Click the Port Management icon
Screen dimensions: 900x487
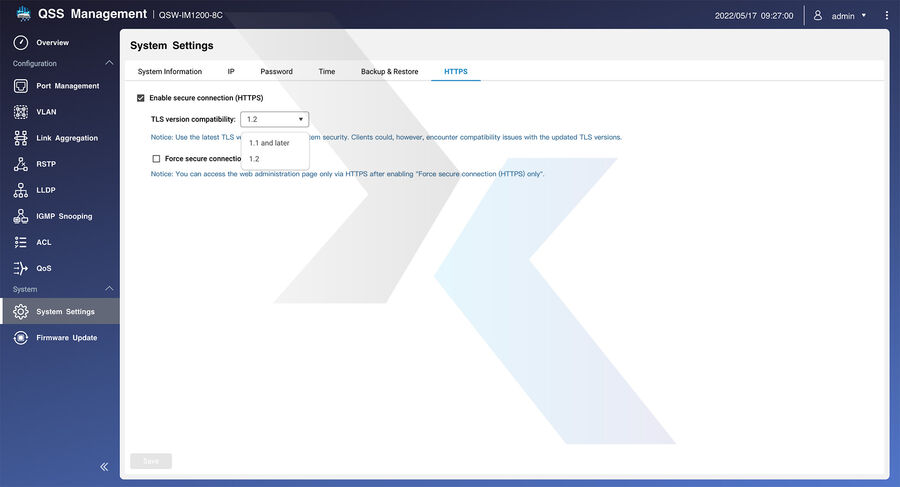(x=20, y=86)
